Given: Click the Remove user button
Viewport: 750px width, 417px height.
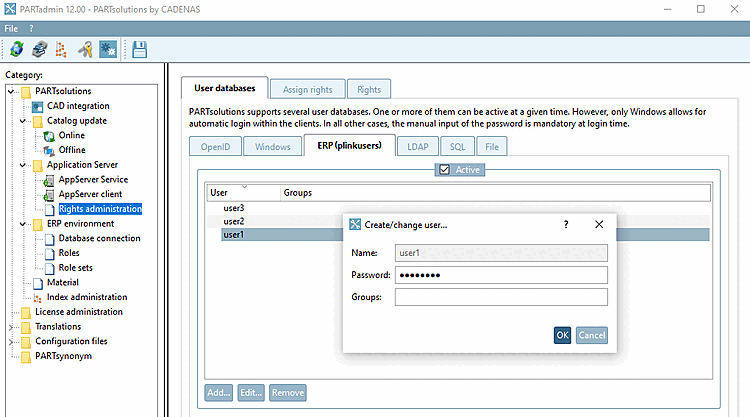Looking at the screenshot, I should point(288,393).
